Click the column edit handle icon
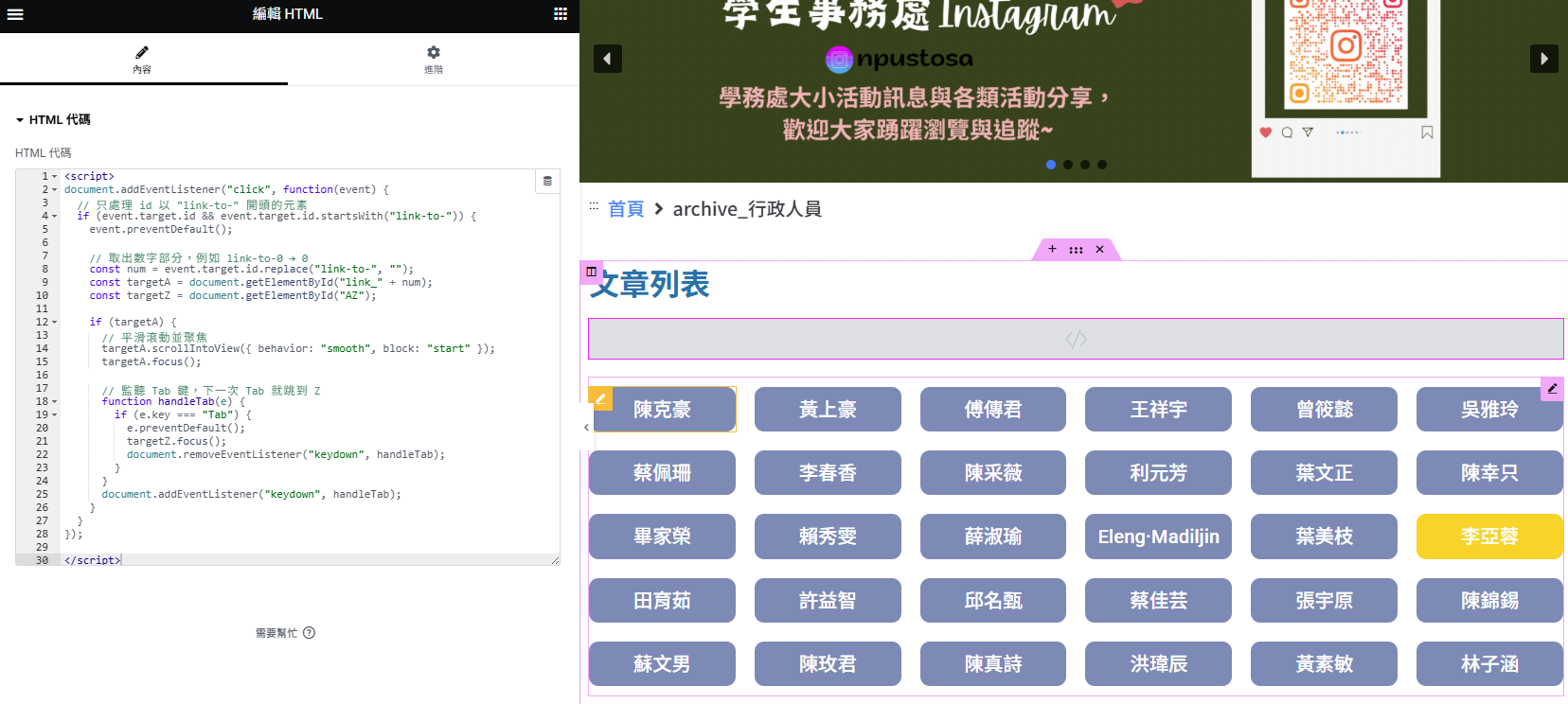This screenshot has height=704, width=1568. click(x=591, y=272)
